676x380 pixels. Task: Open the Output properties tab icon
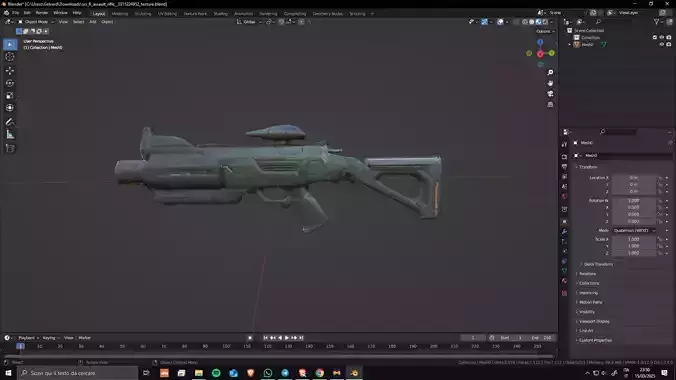[564, 166]
